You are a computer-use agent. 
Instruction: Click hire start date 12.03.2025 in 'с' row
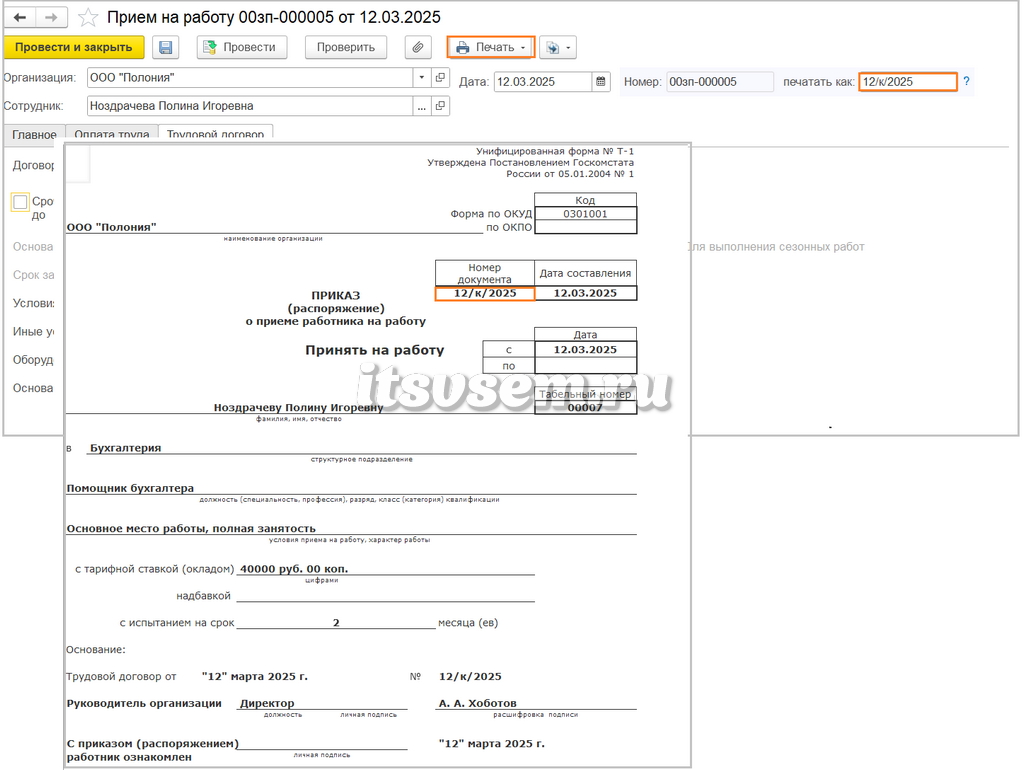click(585, 350)
